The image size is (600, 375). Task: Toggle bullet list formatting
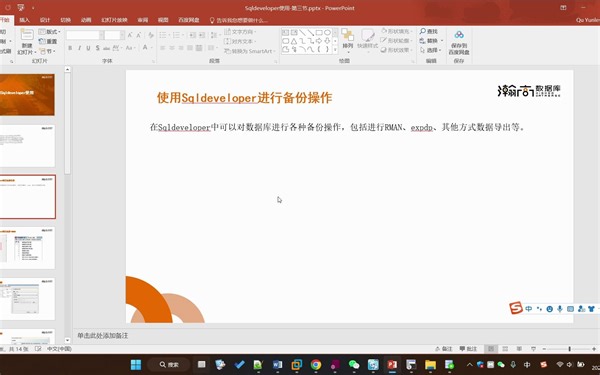click(164, 35)
